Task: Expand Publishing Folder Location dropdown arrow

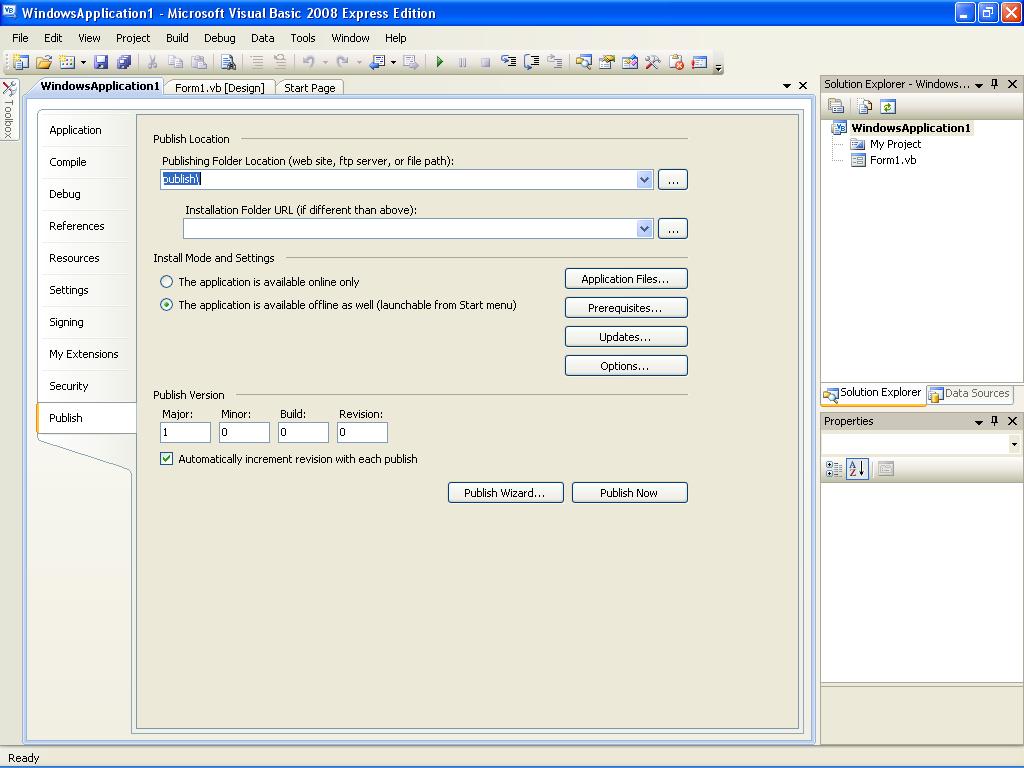Action: point(645,179)
